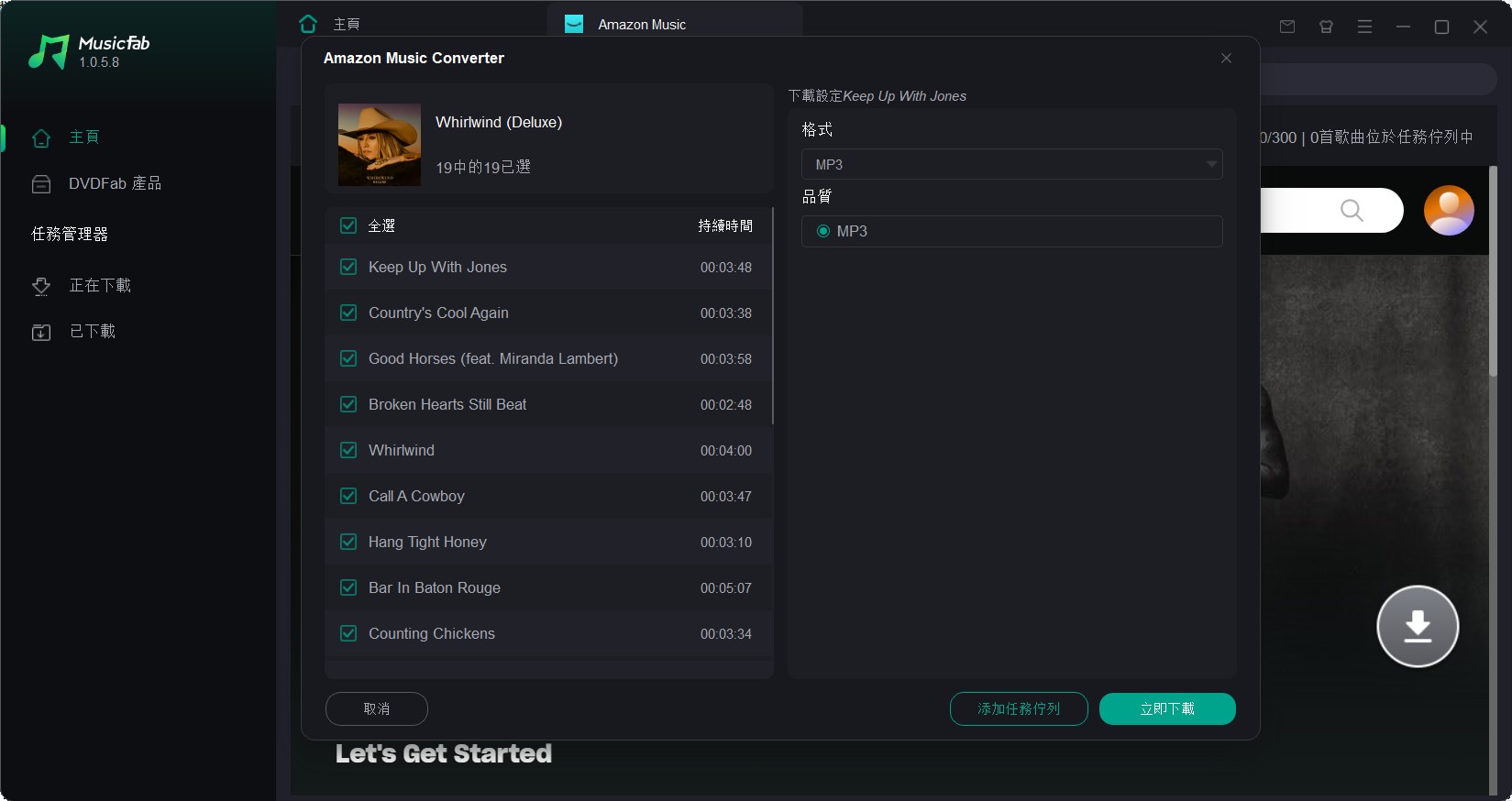Click the 任務管理器 sidebar heading
1512x801 pixels.
[x=70, y=234]
